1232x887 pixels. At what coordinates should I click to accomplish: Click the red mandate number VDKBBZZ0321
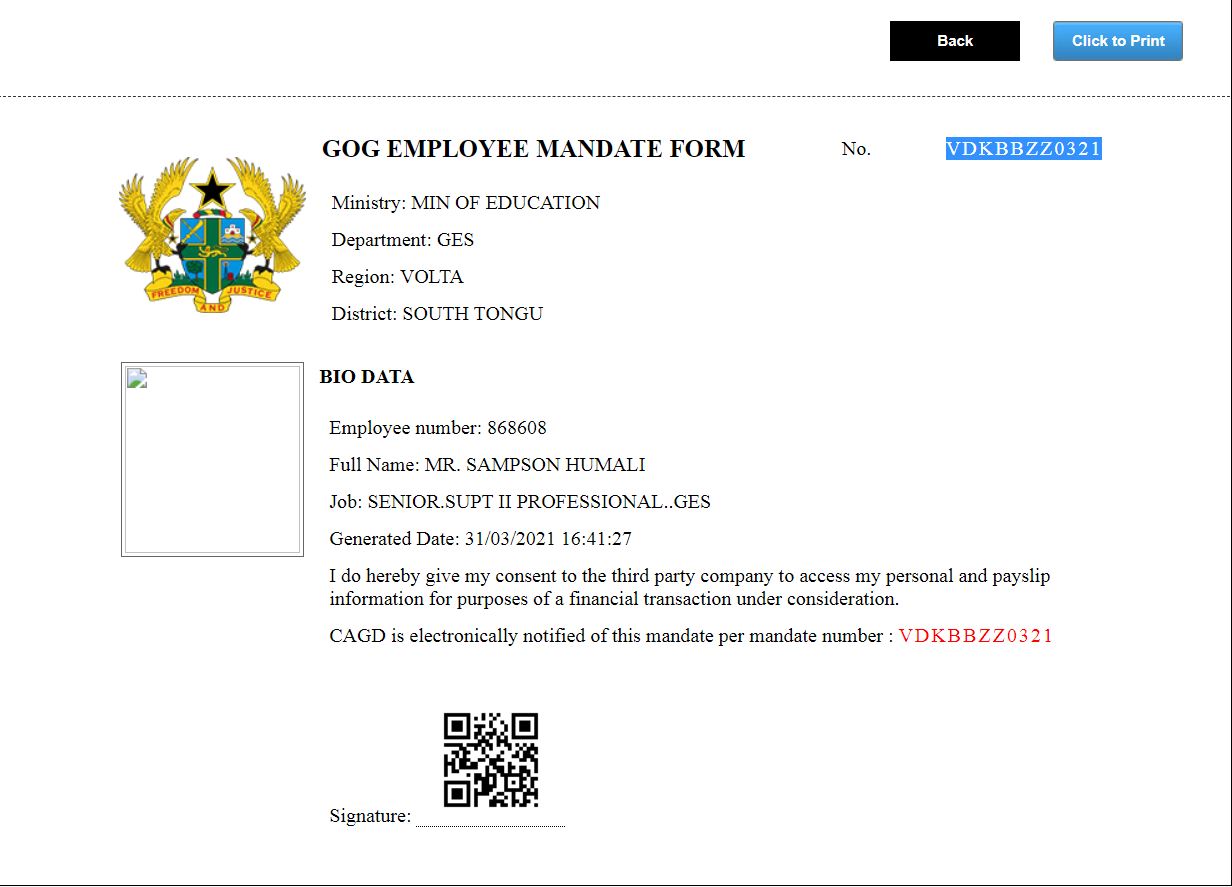point(975,636)
